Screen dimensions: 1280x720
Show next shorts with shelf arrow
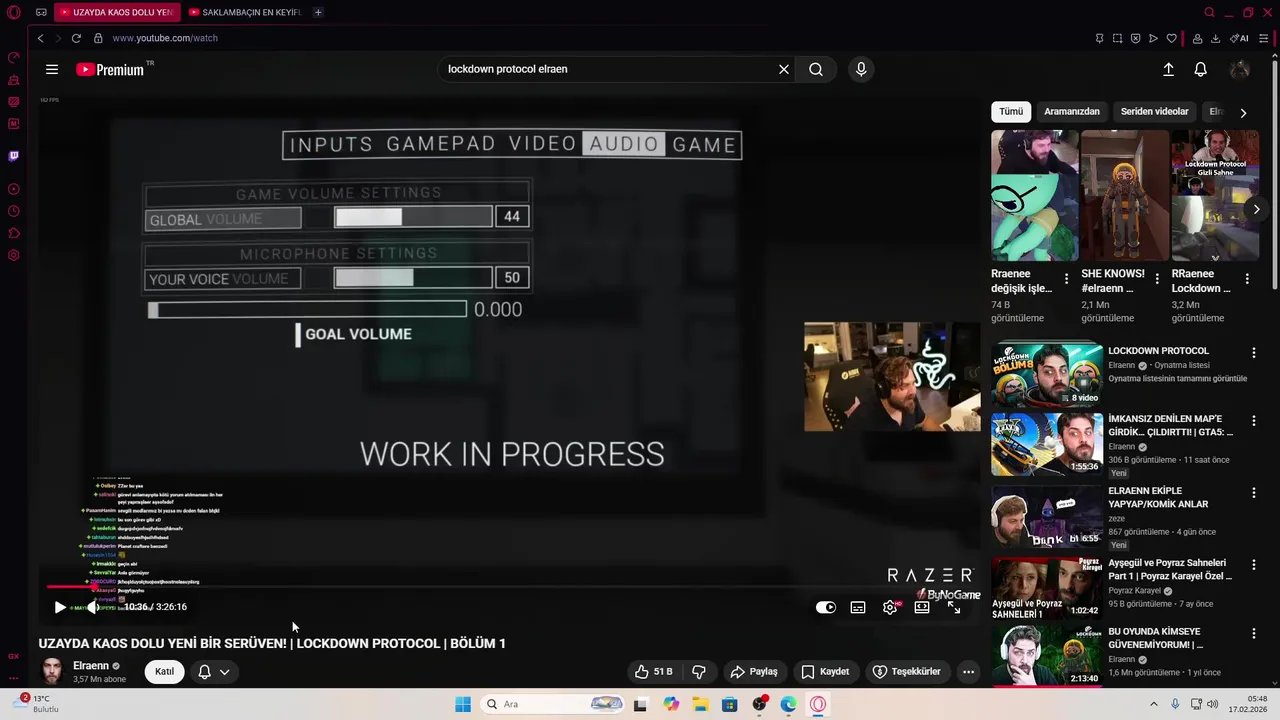(1256, 209)
